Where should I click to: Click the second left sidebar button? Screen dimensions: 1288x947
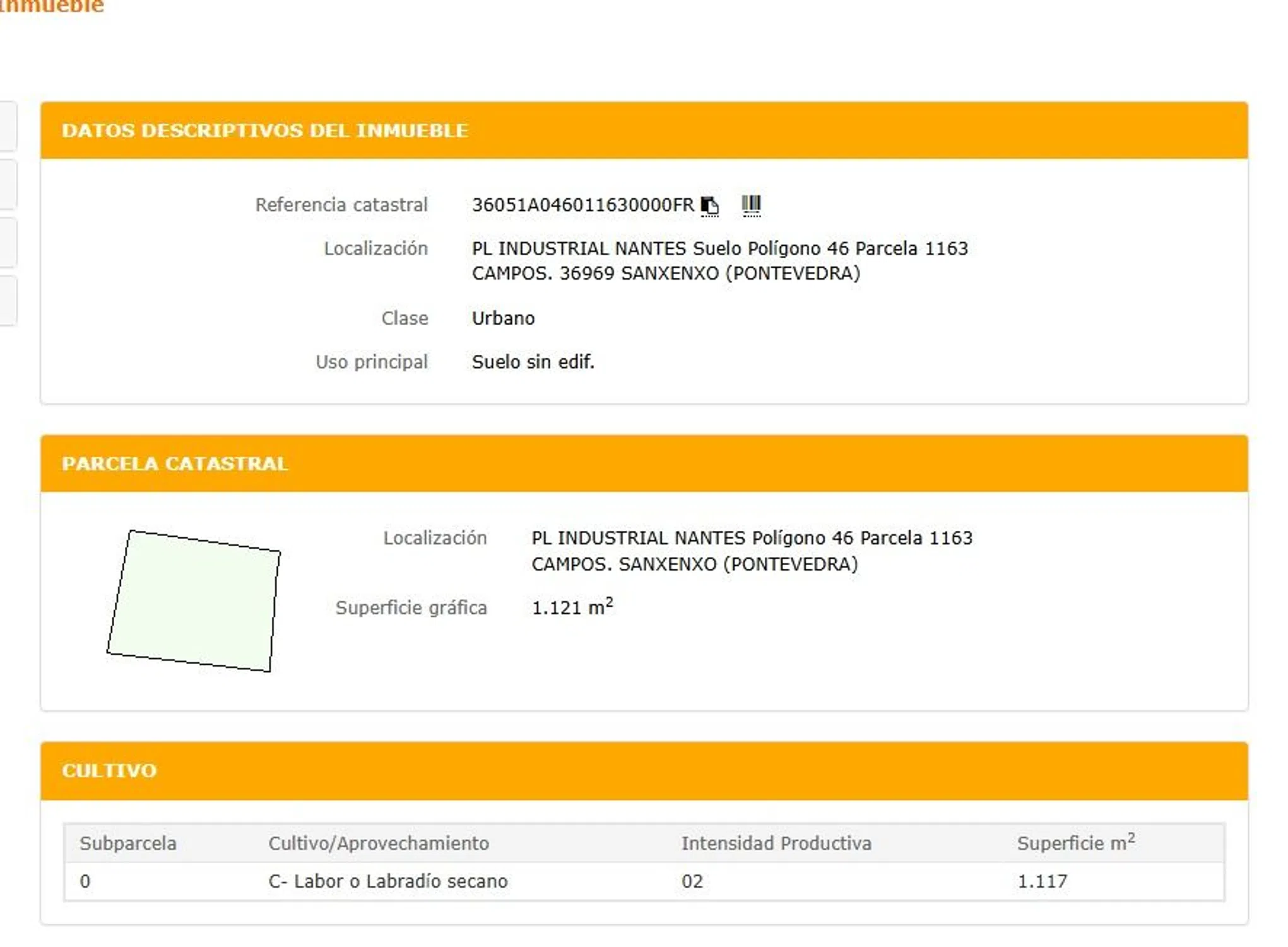(x=8, y=184)
